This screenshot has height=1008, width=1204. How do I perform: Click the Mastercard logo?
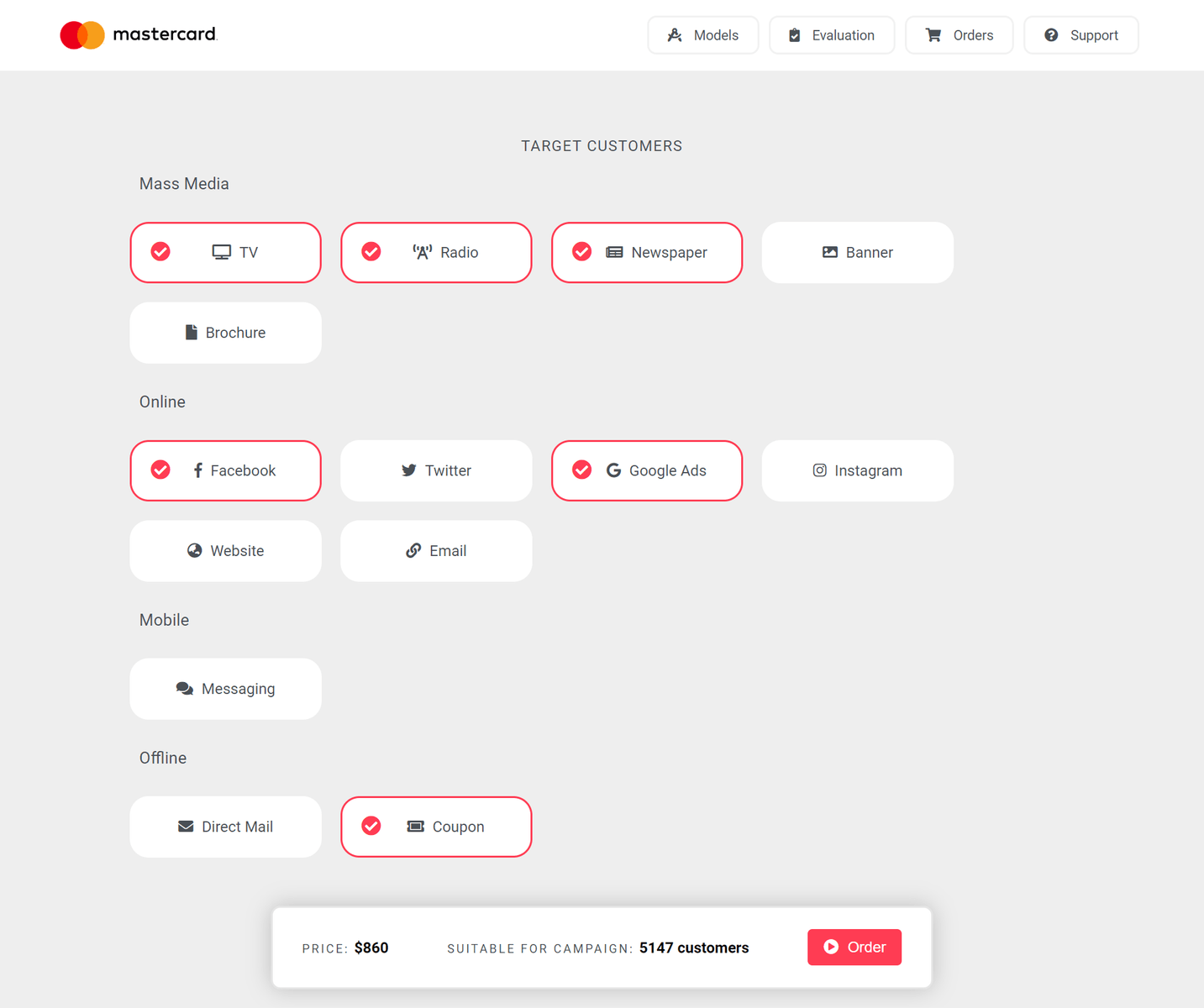point(139,35)
